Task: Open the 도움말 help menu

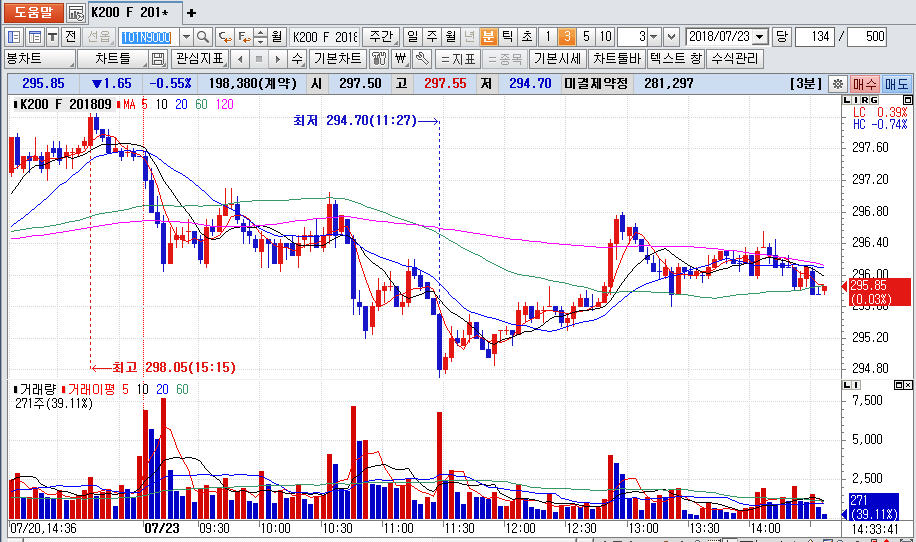Action: click(x=33, y=12)
